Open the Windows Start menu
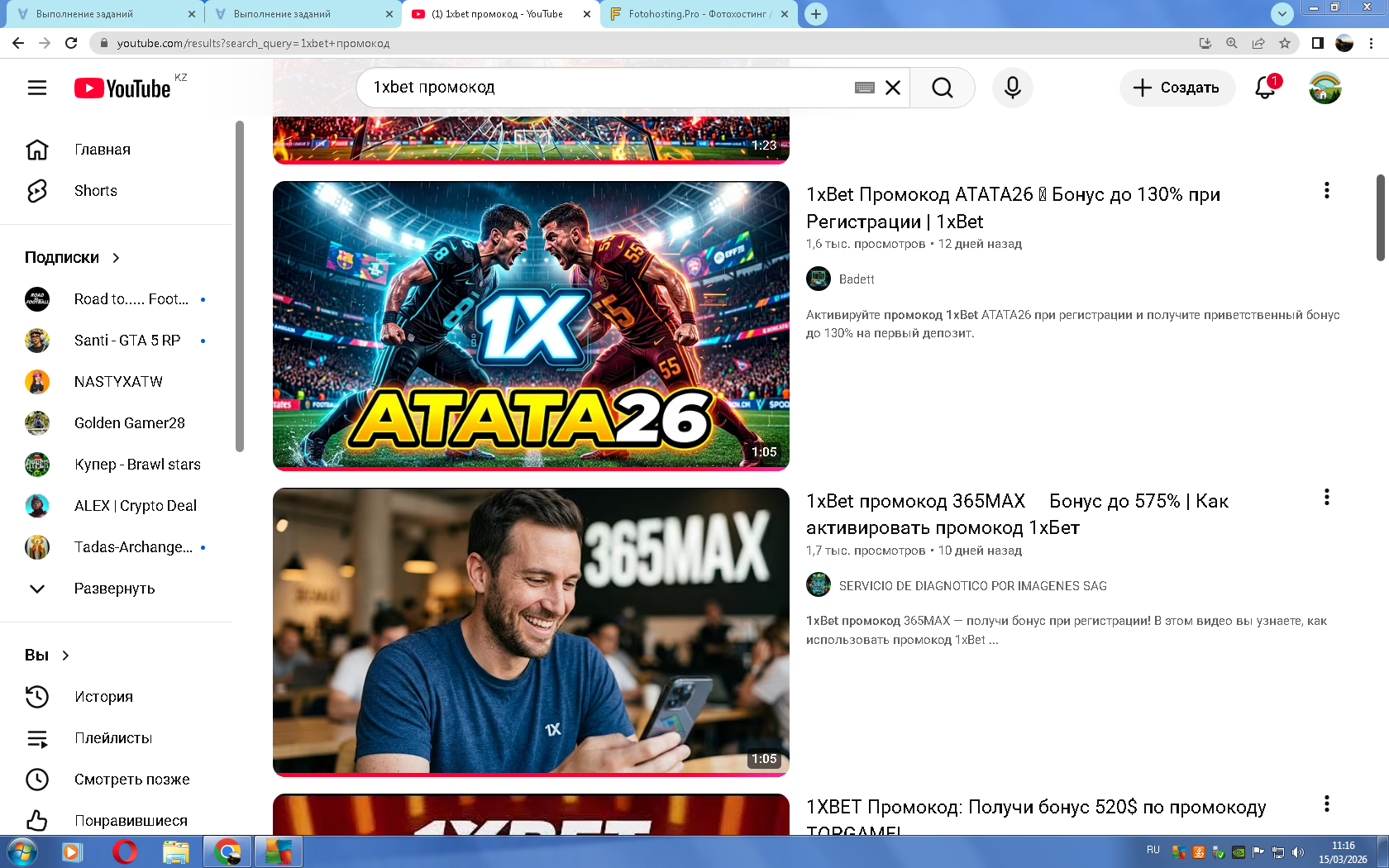Viewport: 1389px width, 868px height. (22, 851)
